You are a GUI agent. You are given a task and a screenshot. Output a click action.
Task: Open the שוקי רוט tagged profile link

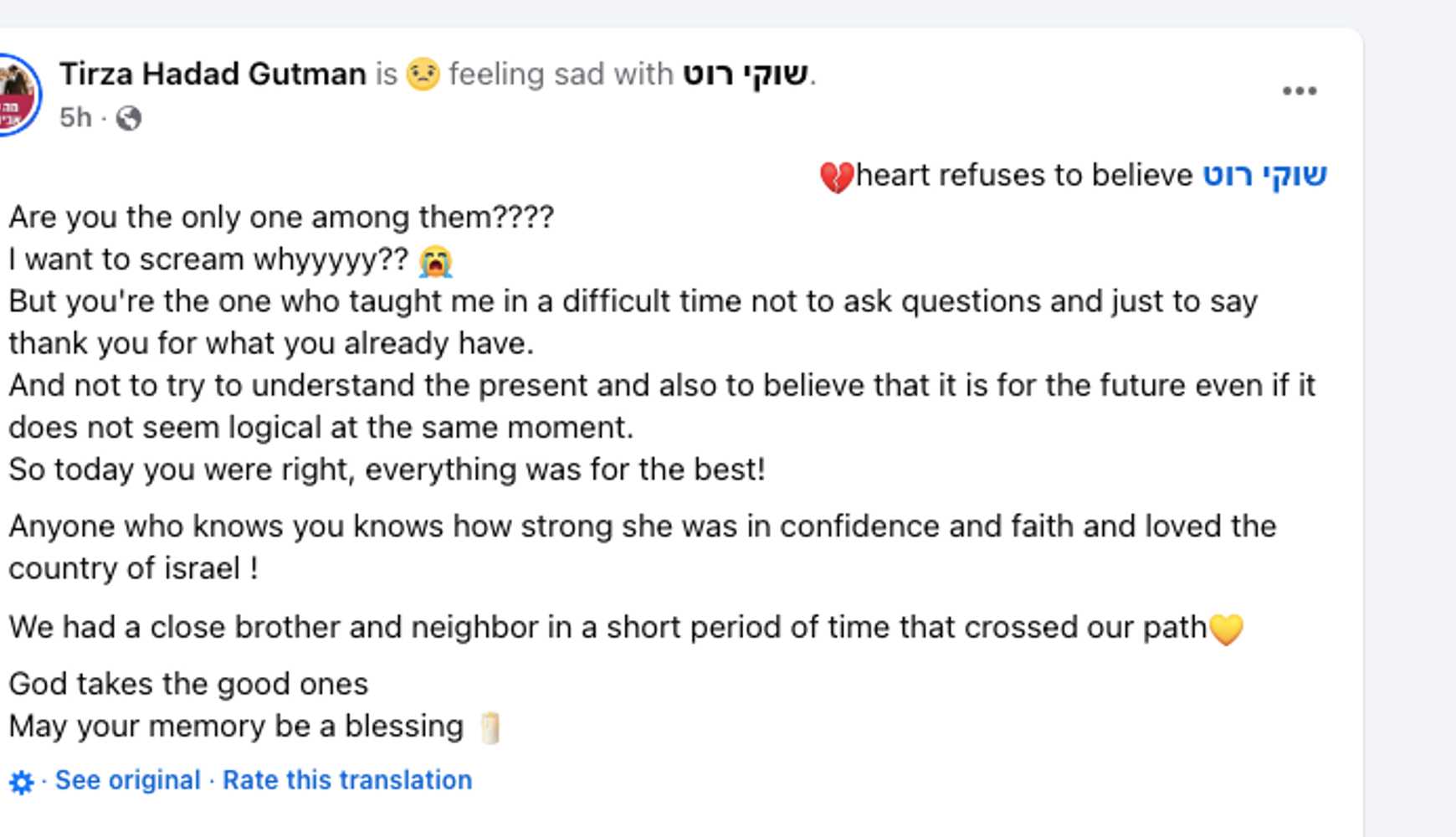[x=747, y=73]
